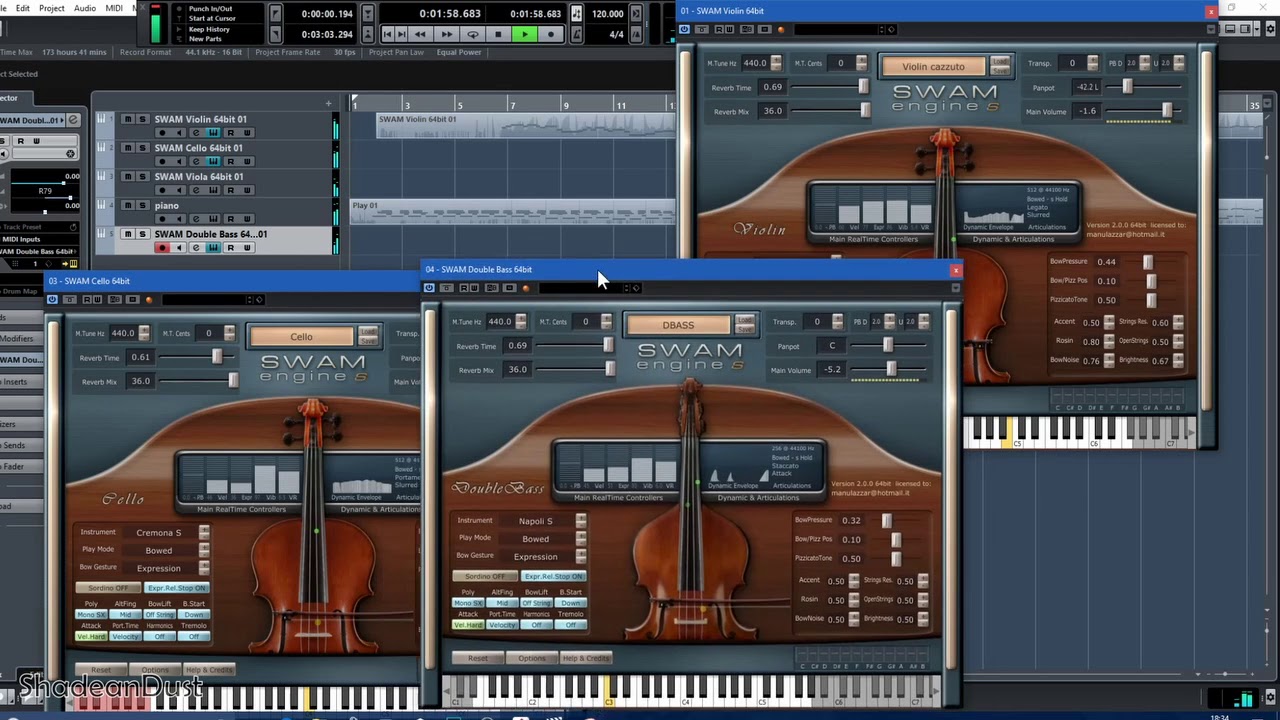Solo the SWAM Cello 64bit 01 track
The height and width of the screenshot is (720, 1280).
click(x=142, y=148)
